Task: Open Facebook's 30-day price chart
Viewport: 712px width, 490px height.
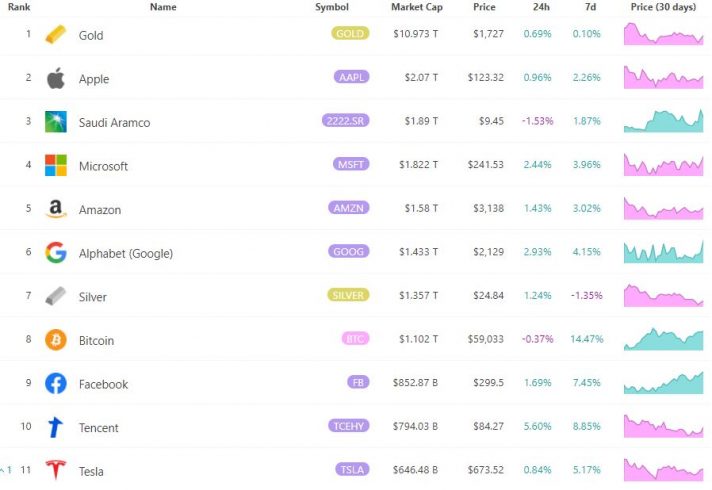Action: pyautogui.click(x=663, y=382)
